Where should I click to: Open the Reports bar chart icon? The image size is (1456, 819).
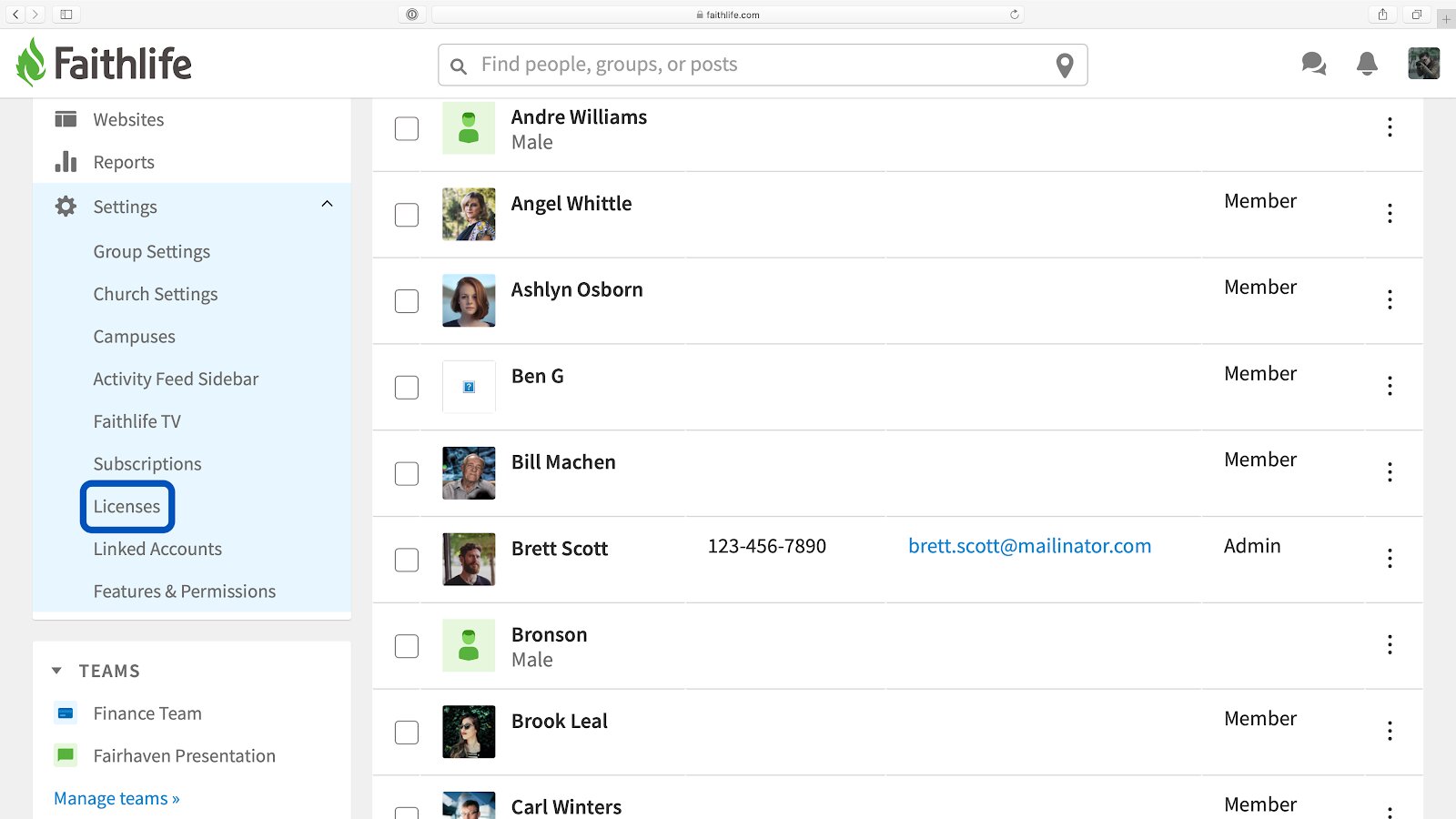[66, 162]
